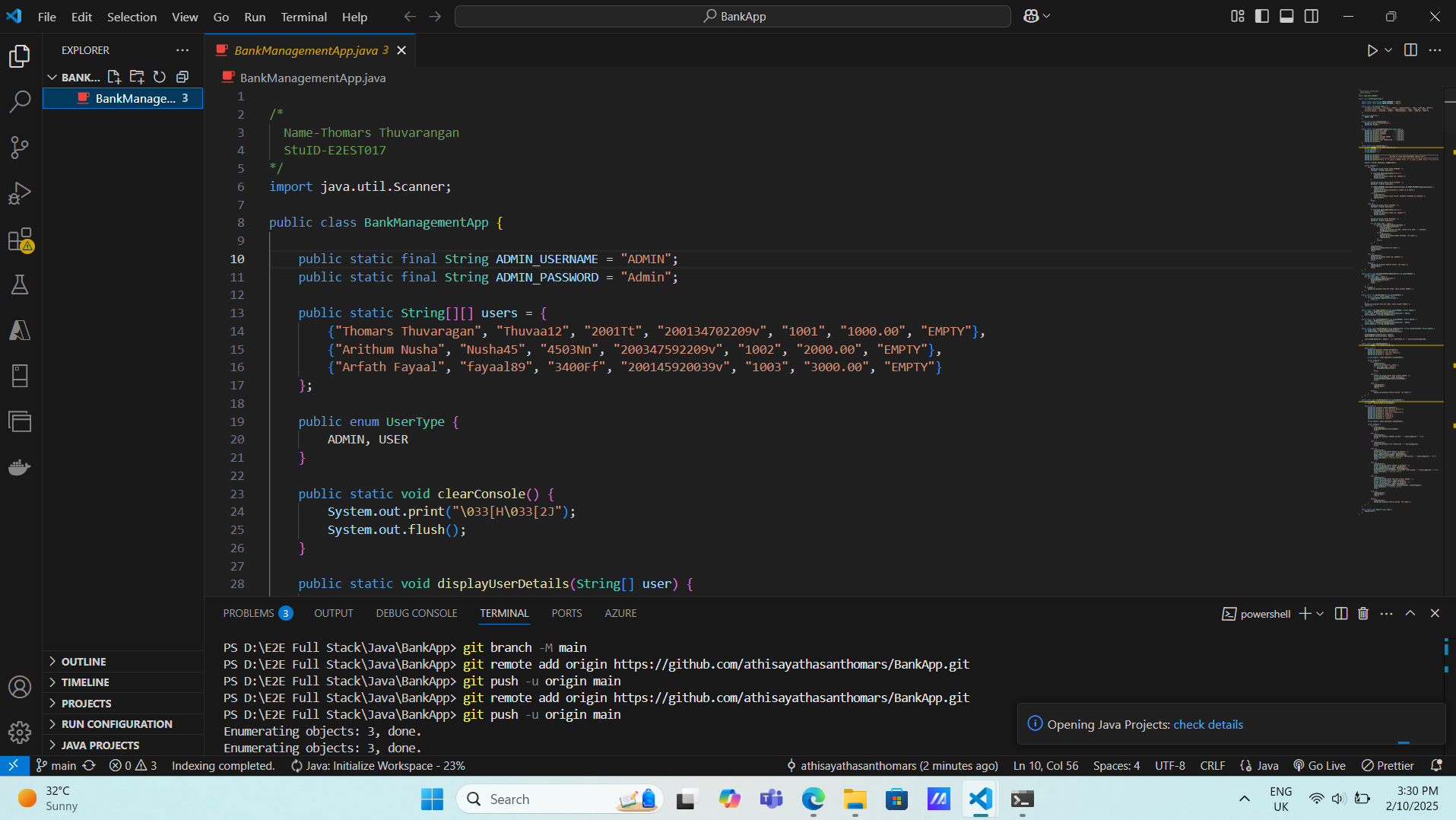Open the Accounts menu icon
The width and height of the screenshot is (1456, 820).
pos(20,687)
